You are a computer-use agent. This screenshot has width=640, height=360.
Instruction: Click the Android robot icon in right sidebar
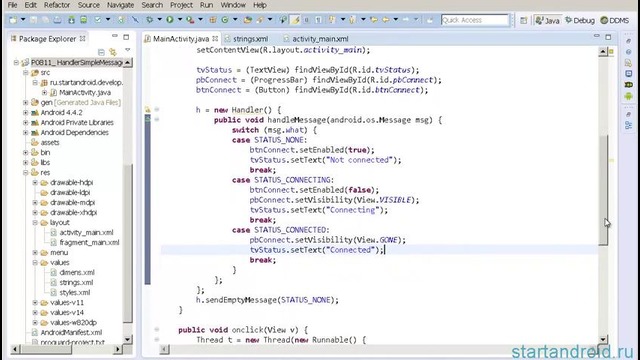629,96
